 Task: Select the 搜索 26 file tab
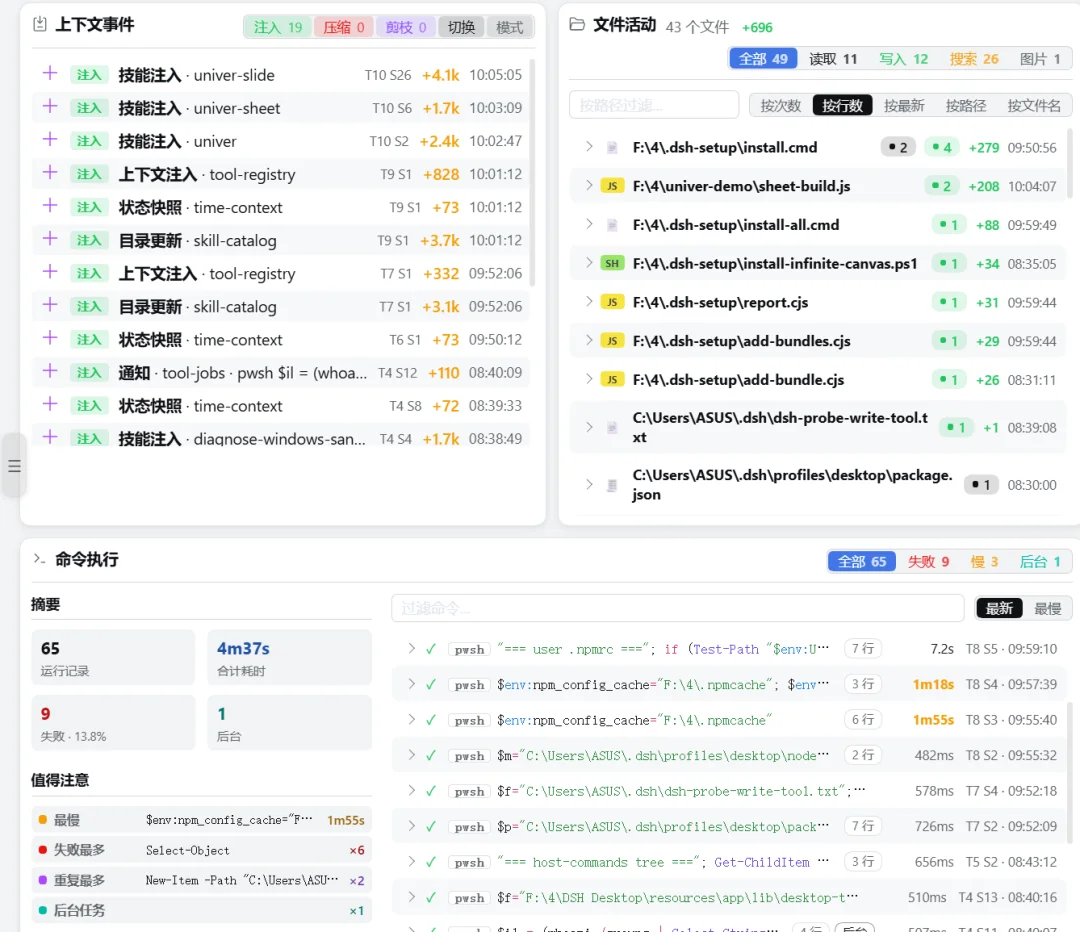click(x=974, y=59)
